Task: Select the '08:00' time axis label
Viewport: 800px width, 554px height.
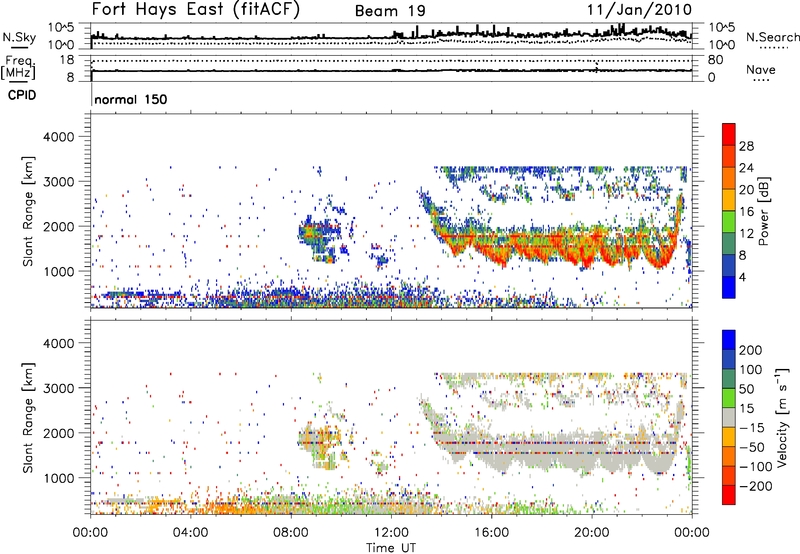Action: click(291, 533)
